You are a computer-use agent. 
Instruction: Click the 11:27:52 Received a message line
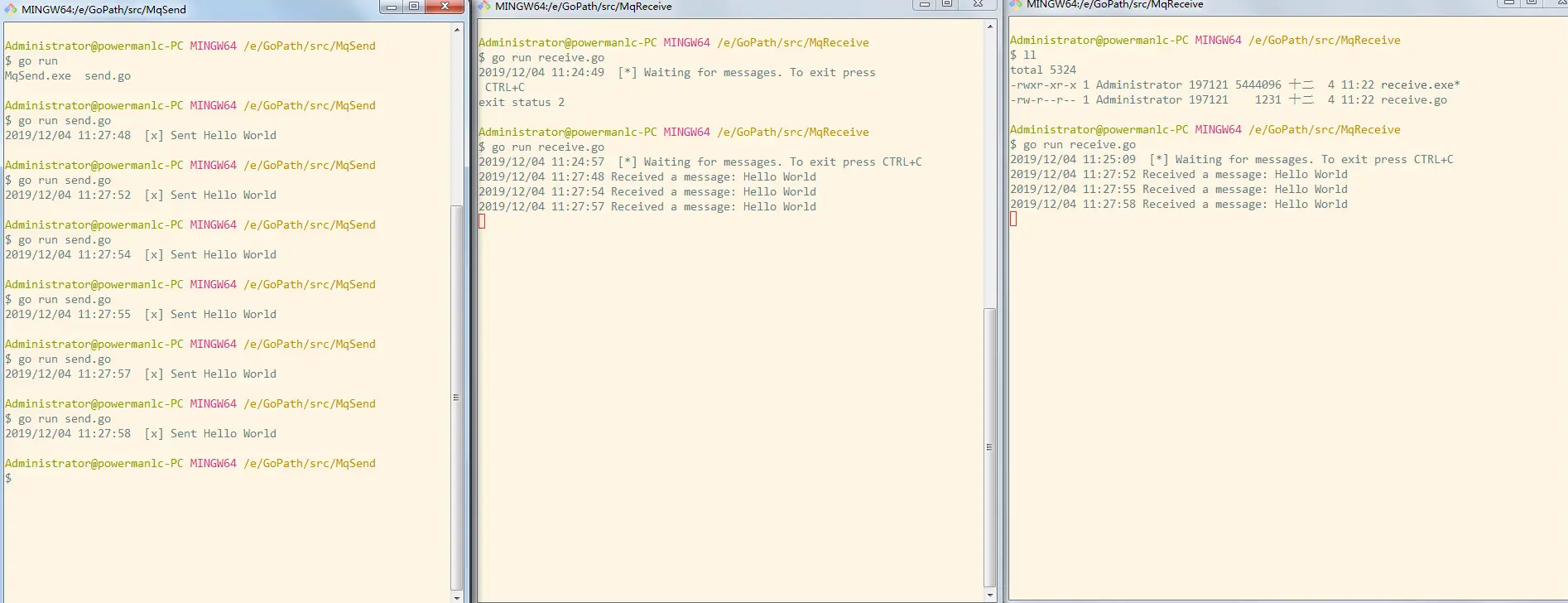tap(1179, 175)
